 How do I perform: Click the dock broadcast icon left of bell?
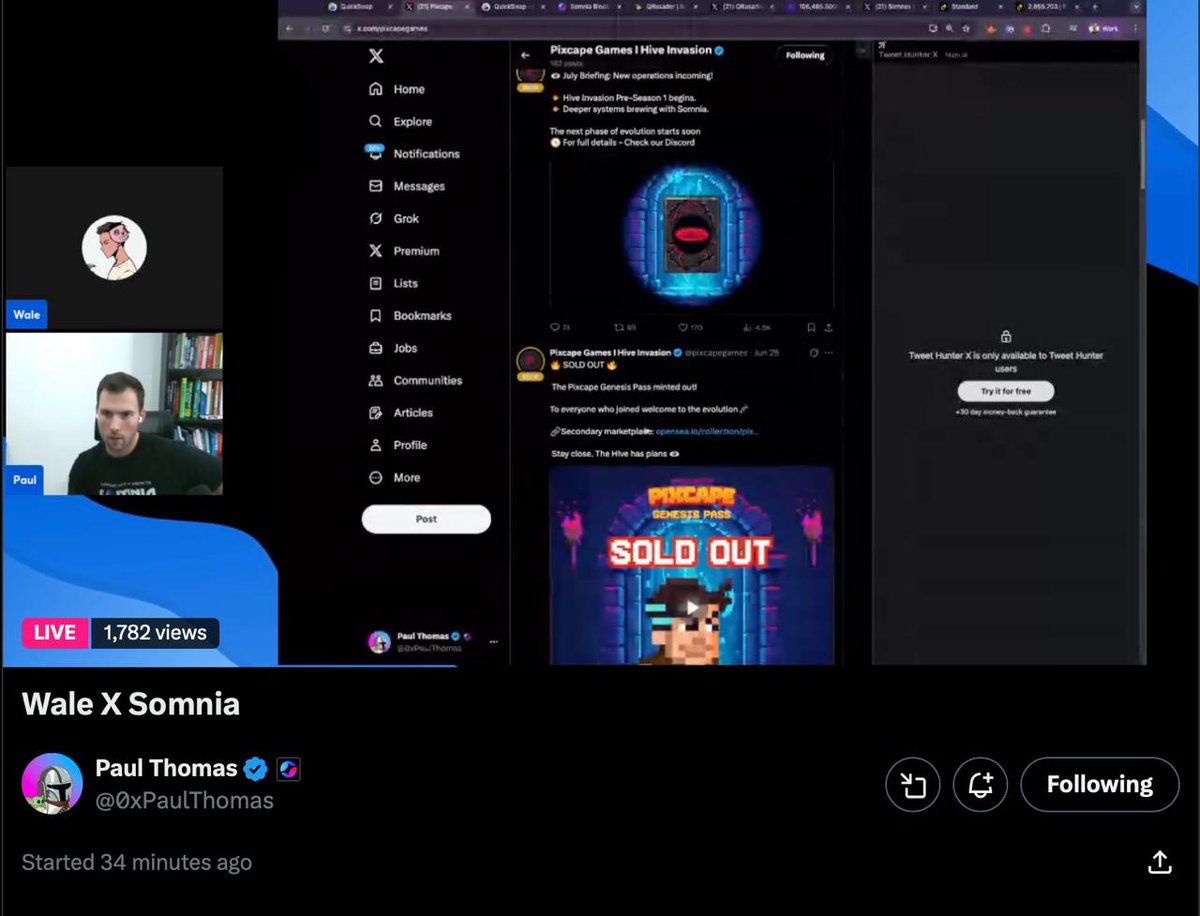(x=913, y=785)
